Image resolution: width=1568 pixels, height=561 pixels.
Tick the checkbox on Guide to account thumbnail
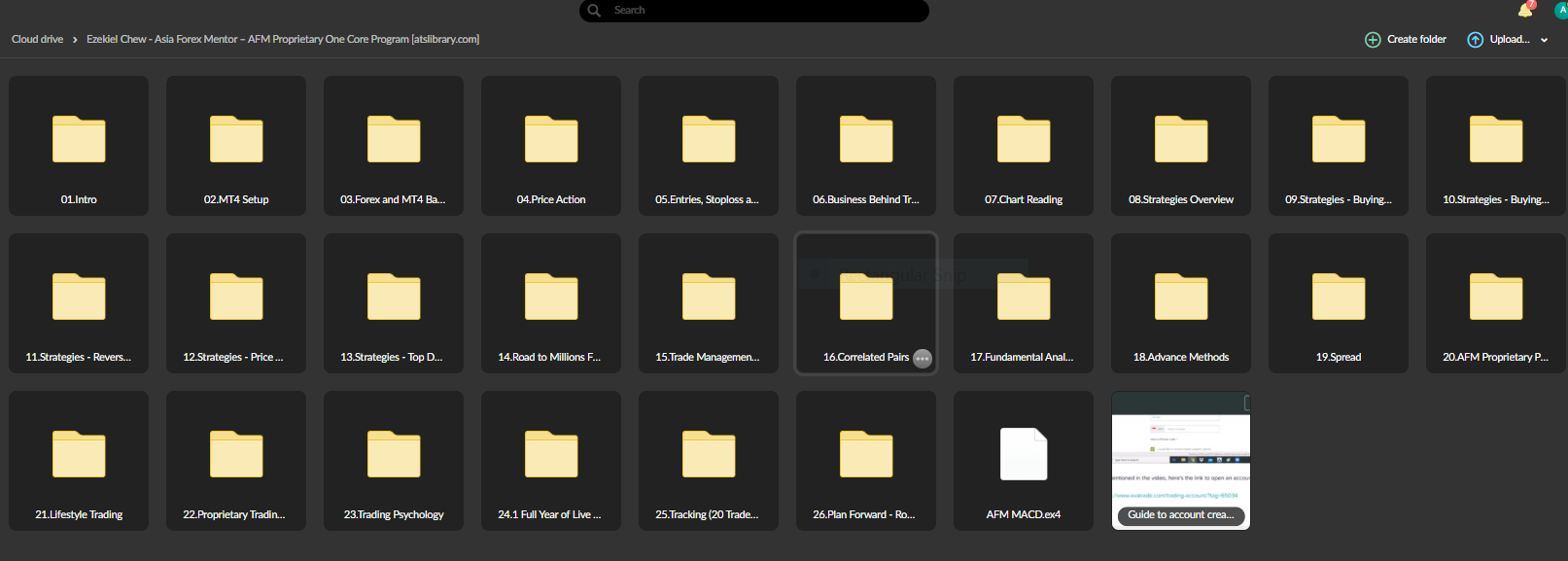pos(1246,403)
